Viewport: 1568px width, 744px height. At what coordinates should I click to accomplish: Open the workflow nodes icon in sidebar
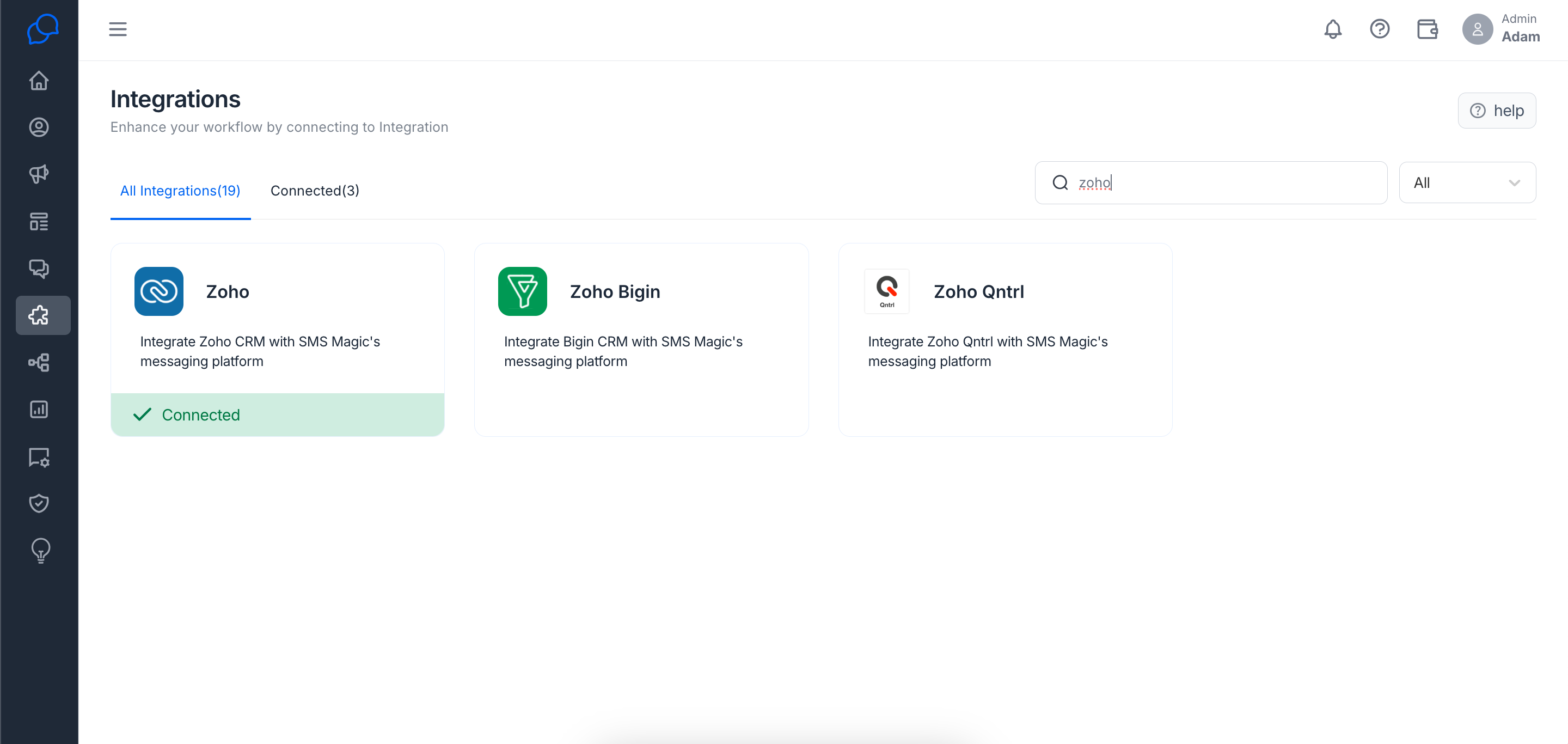pyautogui.click(x=39, y=363)
